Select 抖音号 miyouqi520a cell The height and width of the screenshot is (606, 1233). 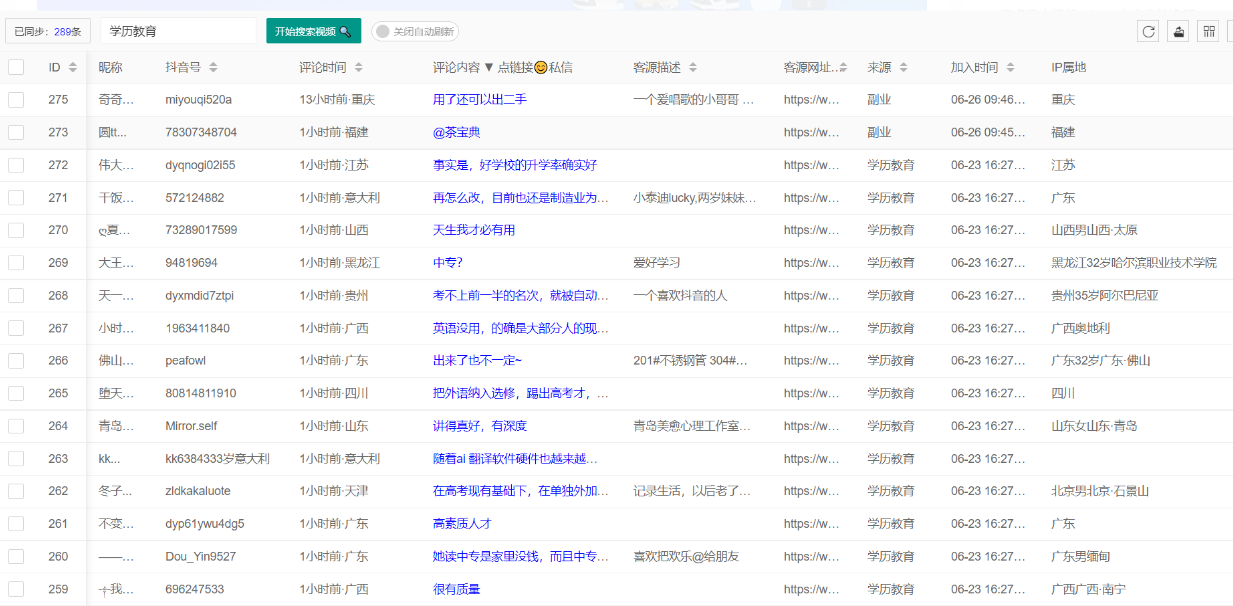point(199,100)
